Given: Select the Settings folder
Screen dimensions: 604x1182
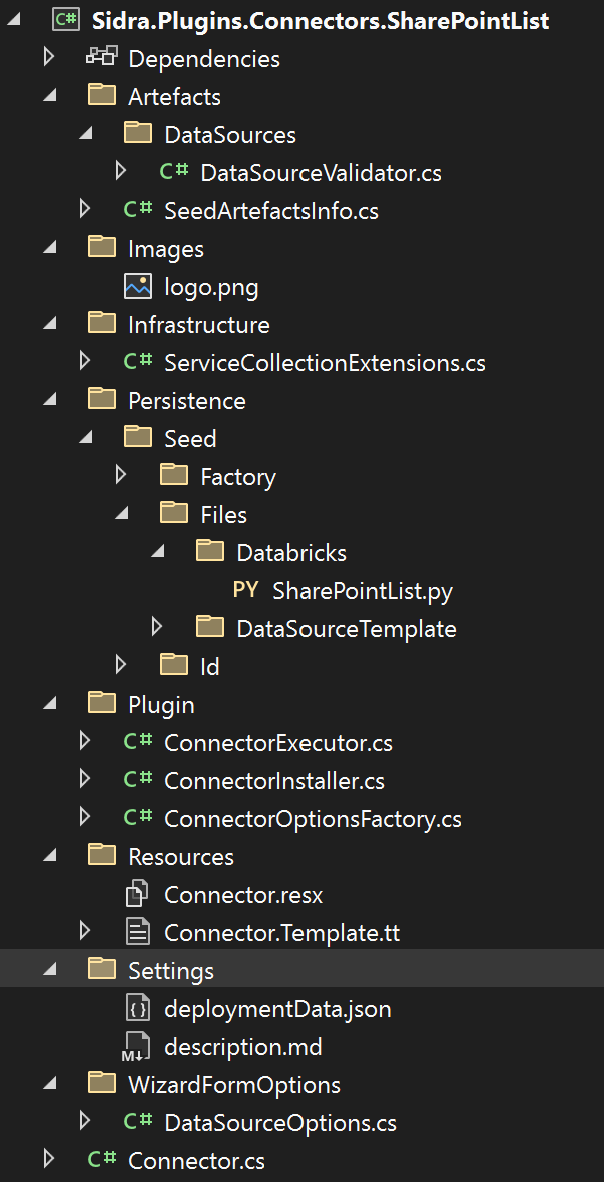Looking at the screenshot, I should 170,970.
